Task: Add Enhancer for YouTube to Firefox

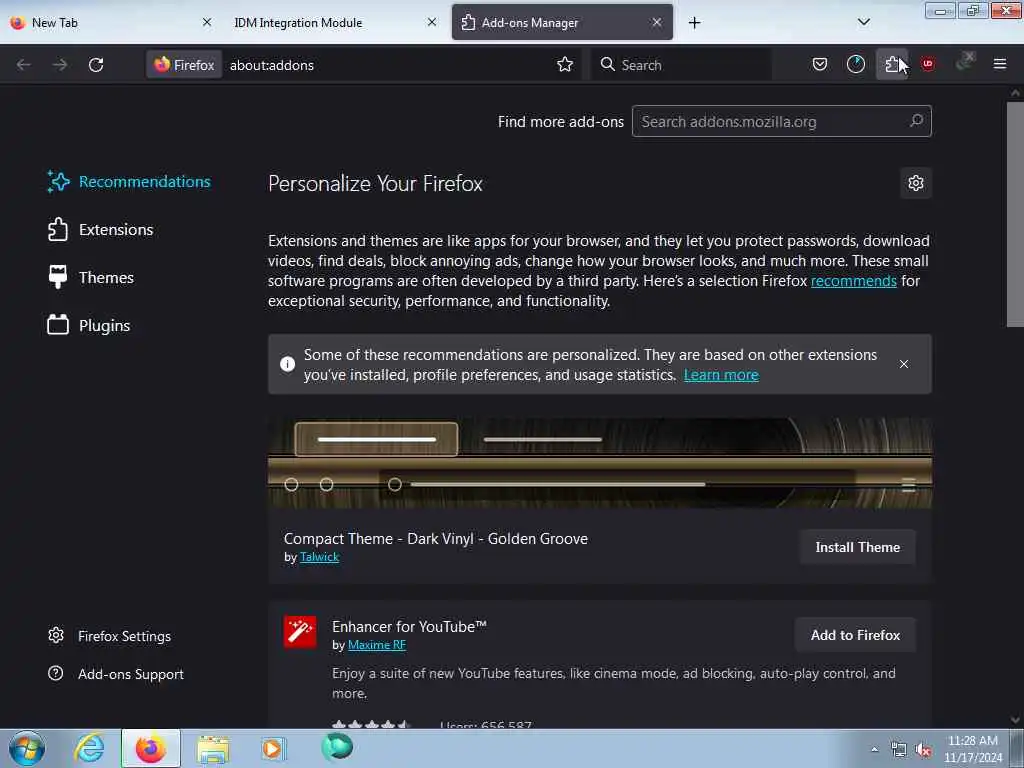Action: click(x=856, y=635)
